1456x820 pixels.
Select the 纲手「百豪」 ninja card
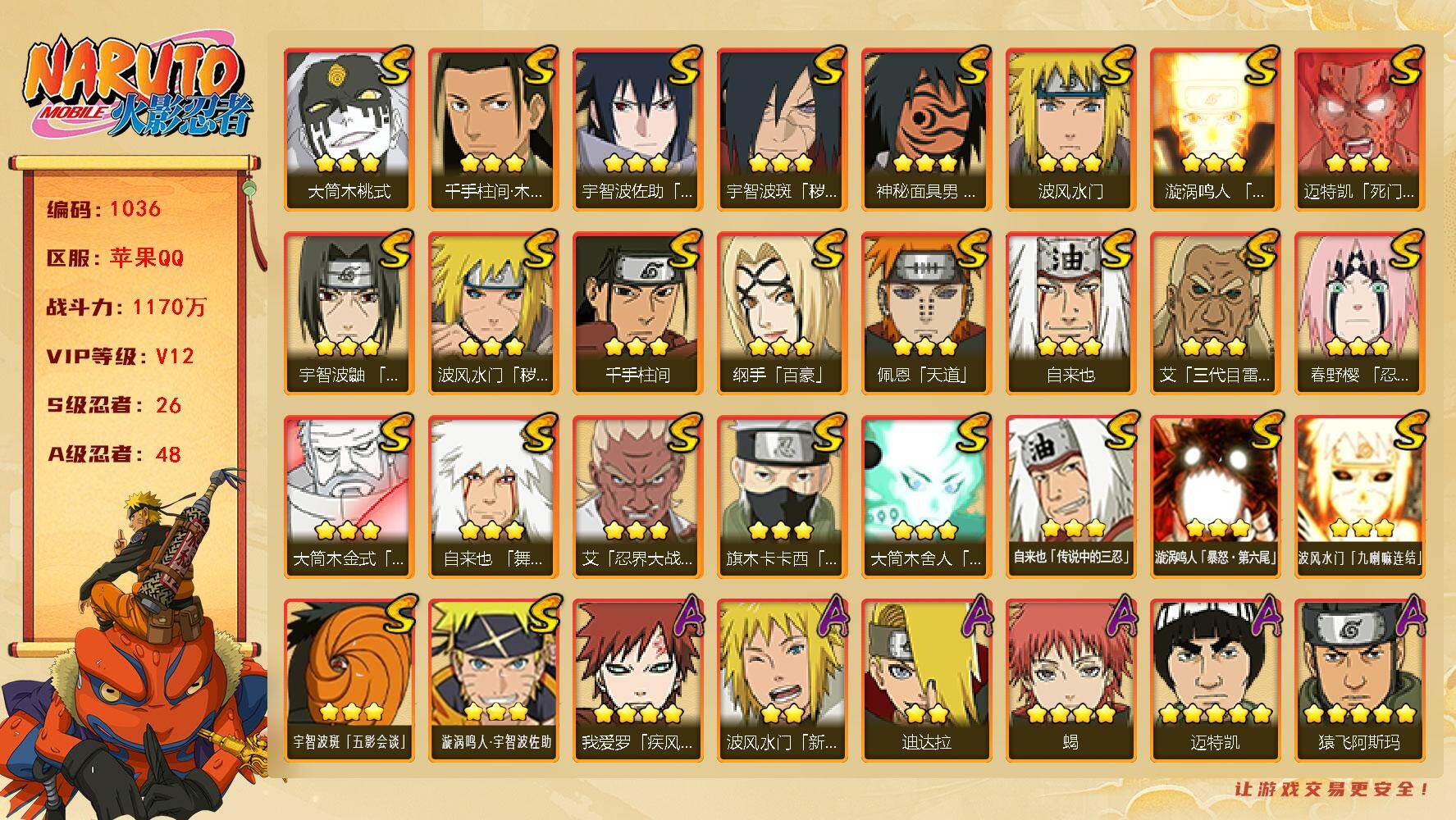(782, 312)
